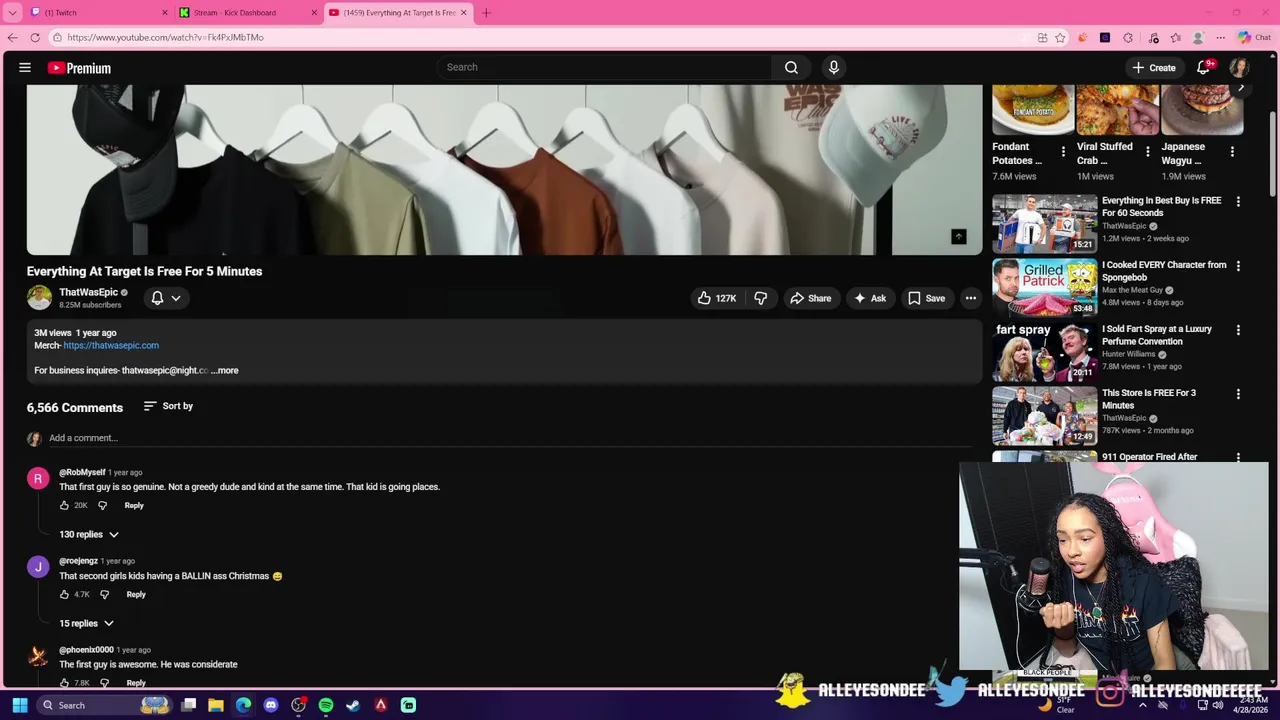
Task: Dislike the video
Action: (x=761, y=298)
